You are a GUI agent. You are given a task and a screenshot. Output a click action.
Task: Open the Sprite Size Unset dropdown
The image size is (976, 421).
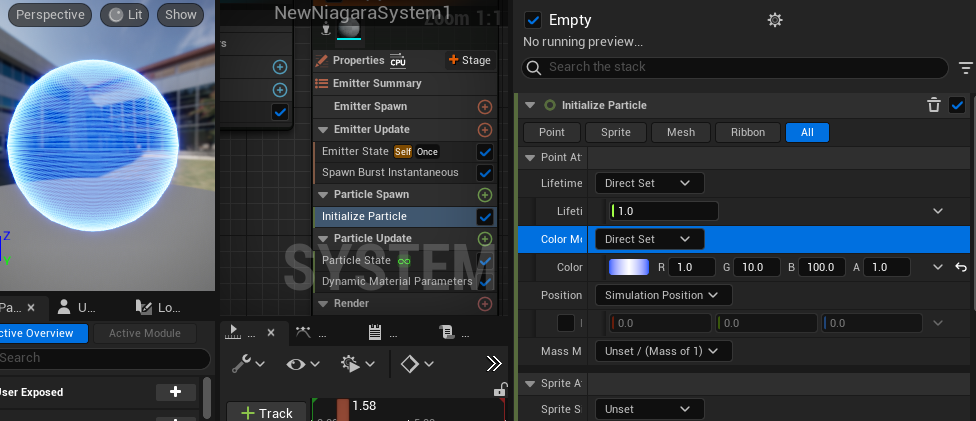[650, 409]
